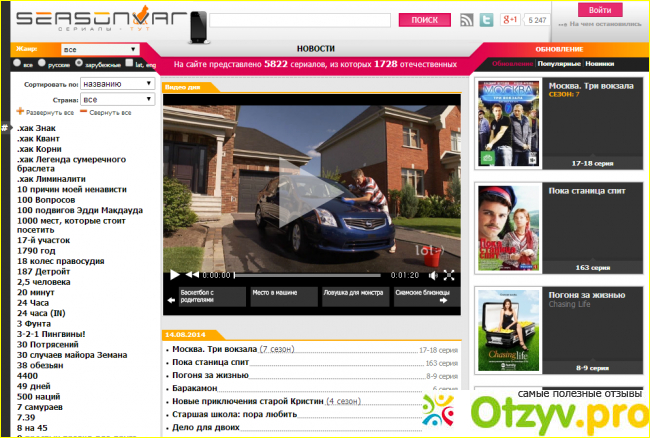Screen dimensions: 650x438
Task: Click the Google +1 button
Action: click(x=510, y=20)
